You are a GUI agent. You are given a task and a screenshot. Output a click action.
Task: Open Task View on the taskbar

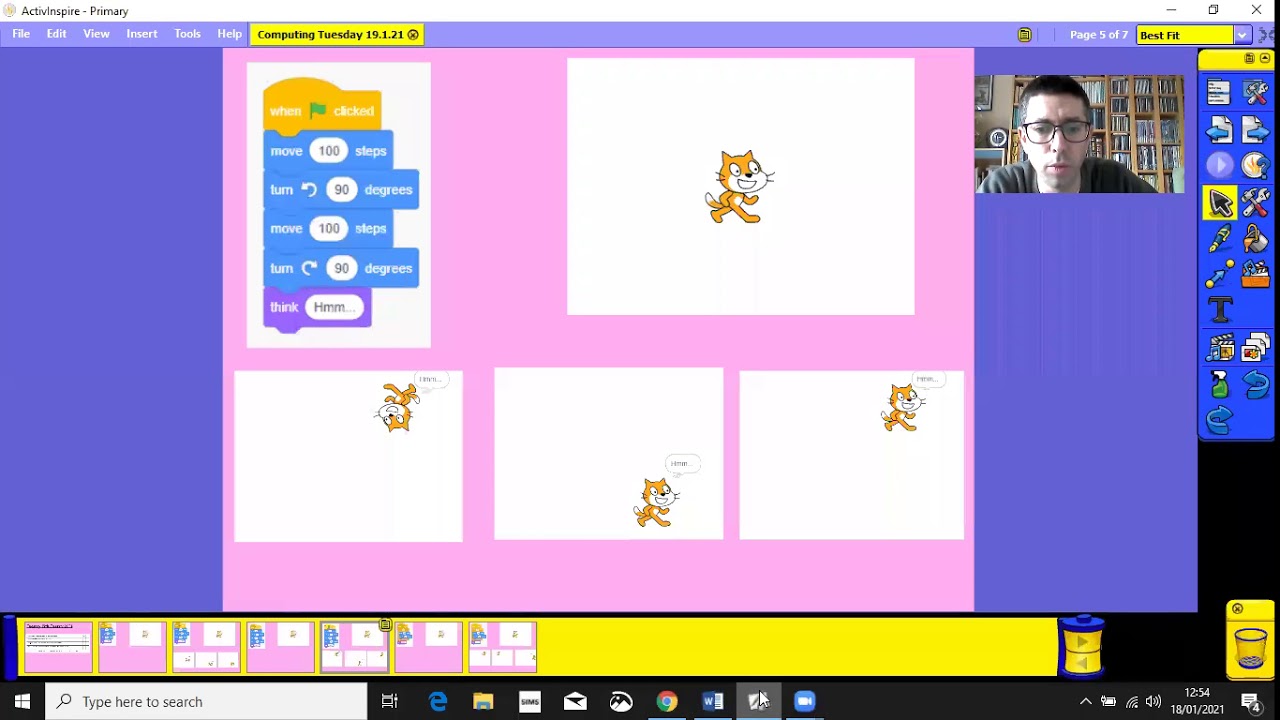(x=390, y=702)
